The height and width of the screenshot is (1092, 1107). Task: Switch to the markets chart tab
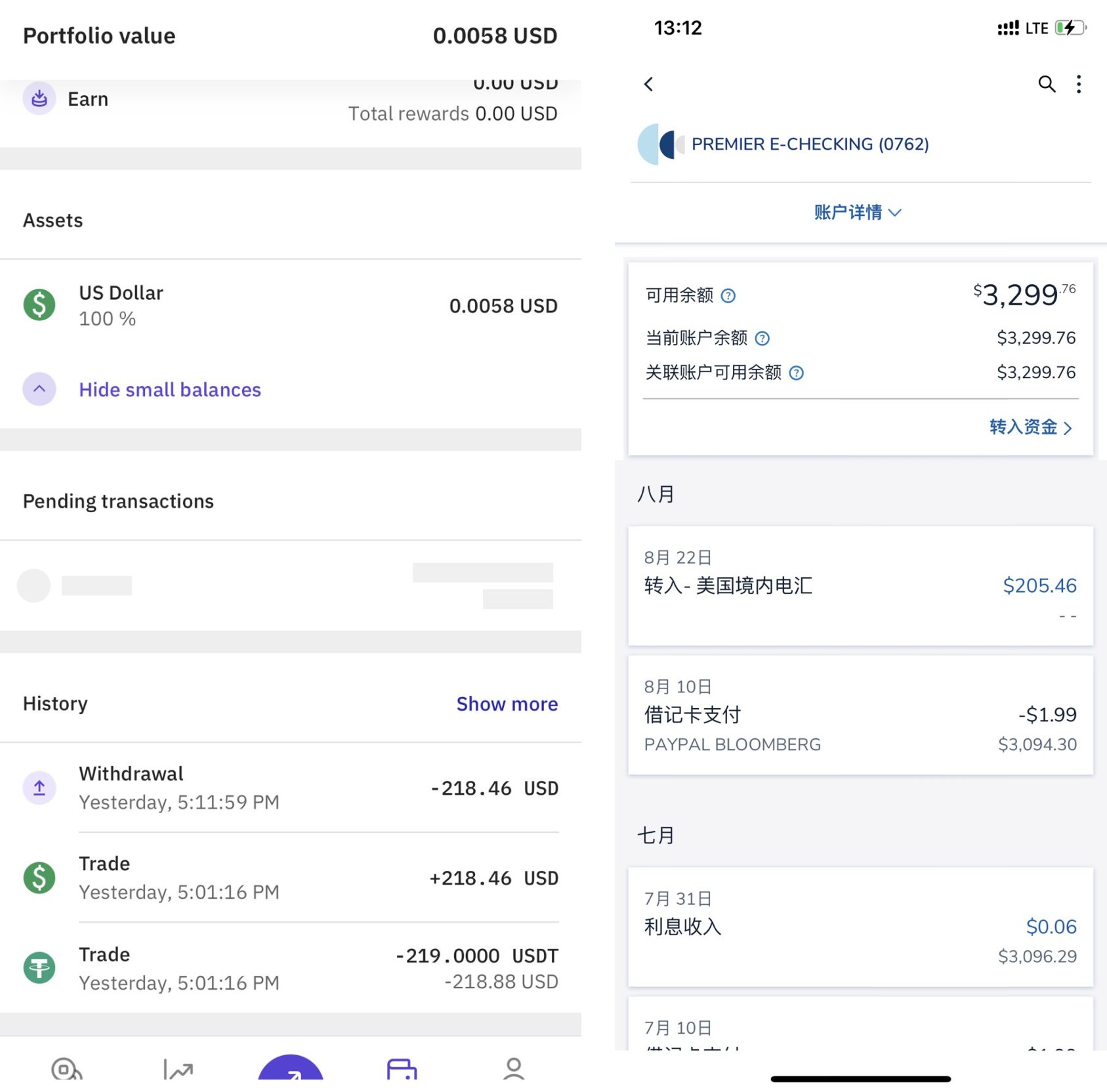click(178, 1070)
